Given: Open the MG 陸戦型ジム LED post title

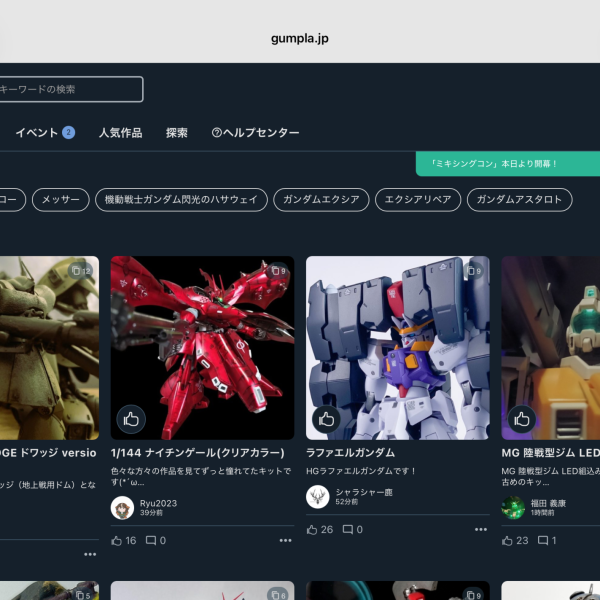Looking at the screenshot, I should click(551, 453).
